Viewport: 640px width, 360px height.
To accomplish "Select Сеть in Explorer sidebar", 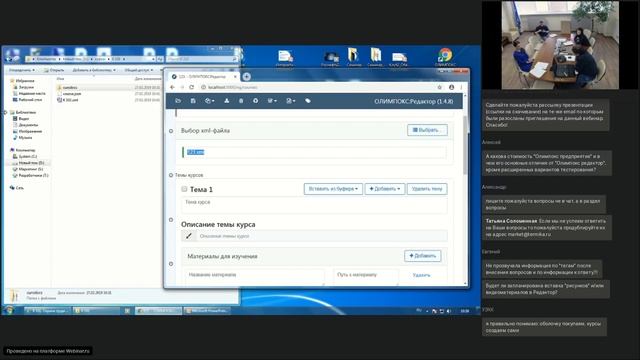I will pyautogui.click(x=17, y=188).
